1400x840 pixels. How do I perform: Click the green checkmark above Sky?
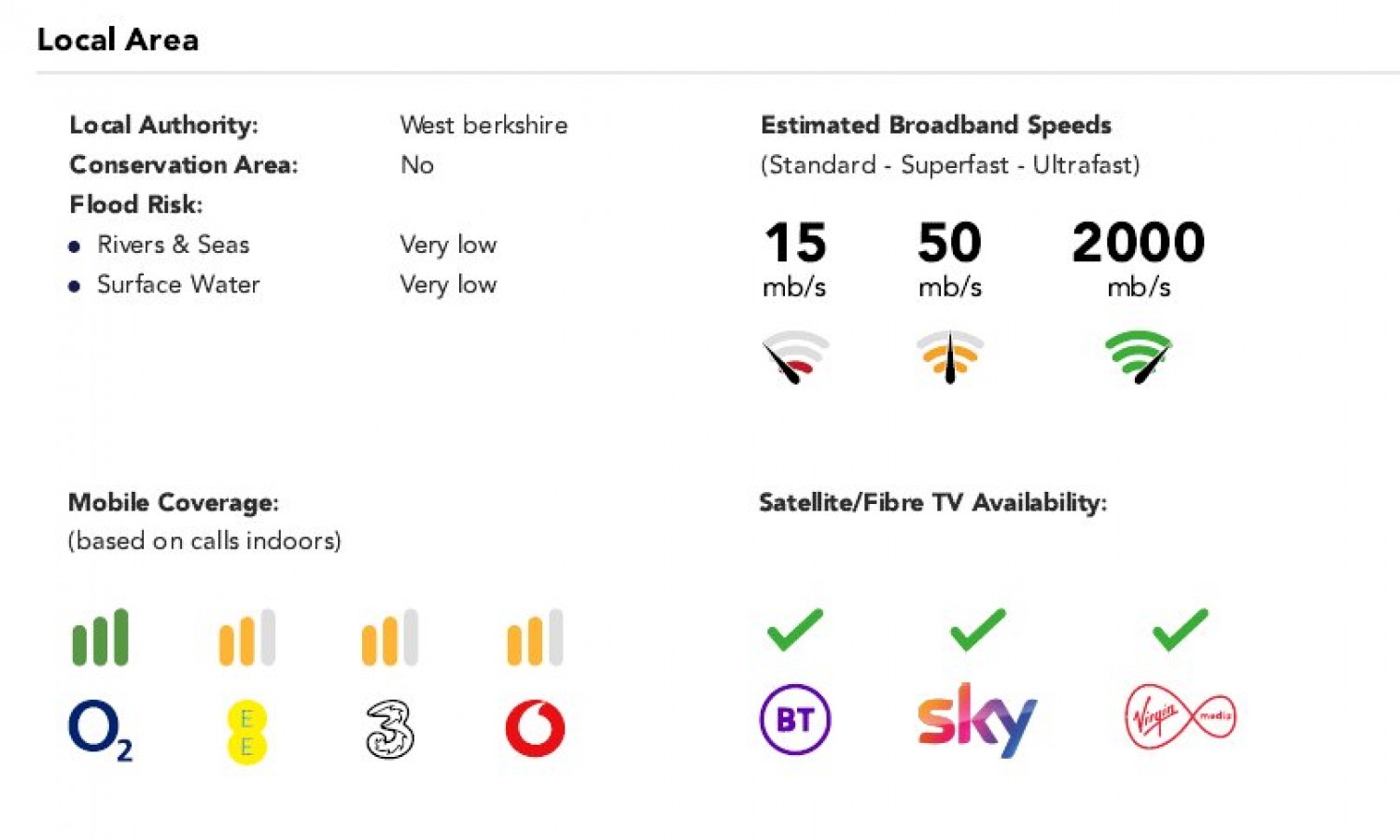click(977, 629)
